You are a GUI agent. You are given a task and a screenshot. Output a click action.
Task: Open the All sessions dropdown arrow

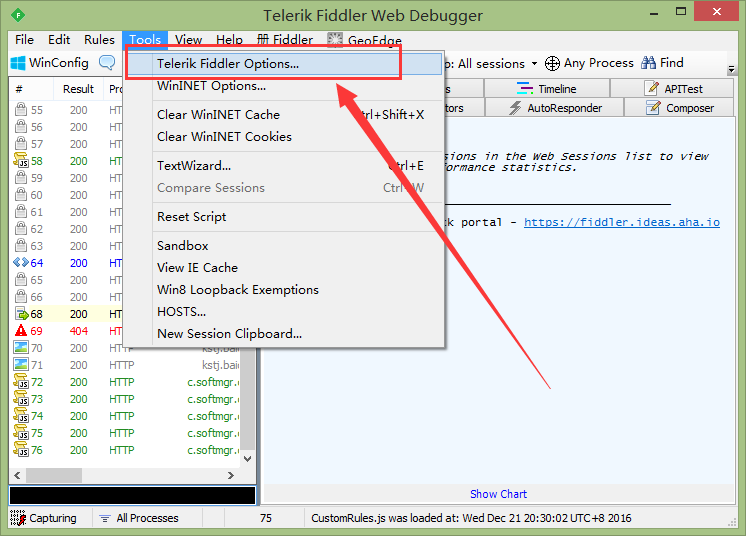pos(534,64)
